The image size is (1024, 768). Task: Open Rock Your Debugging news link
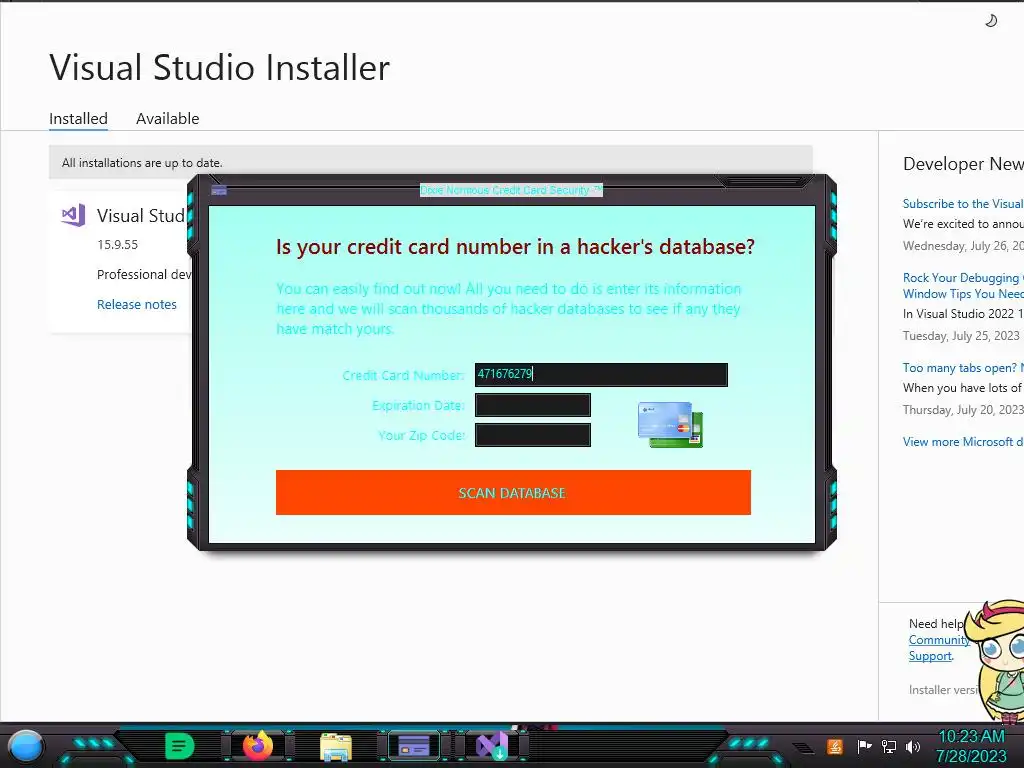963,286
